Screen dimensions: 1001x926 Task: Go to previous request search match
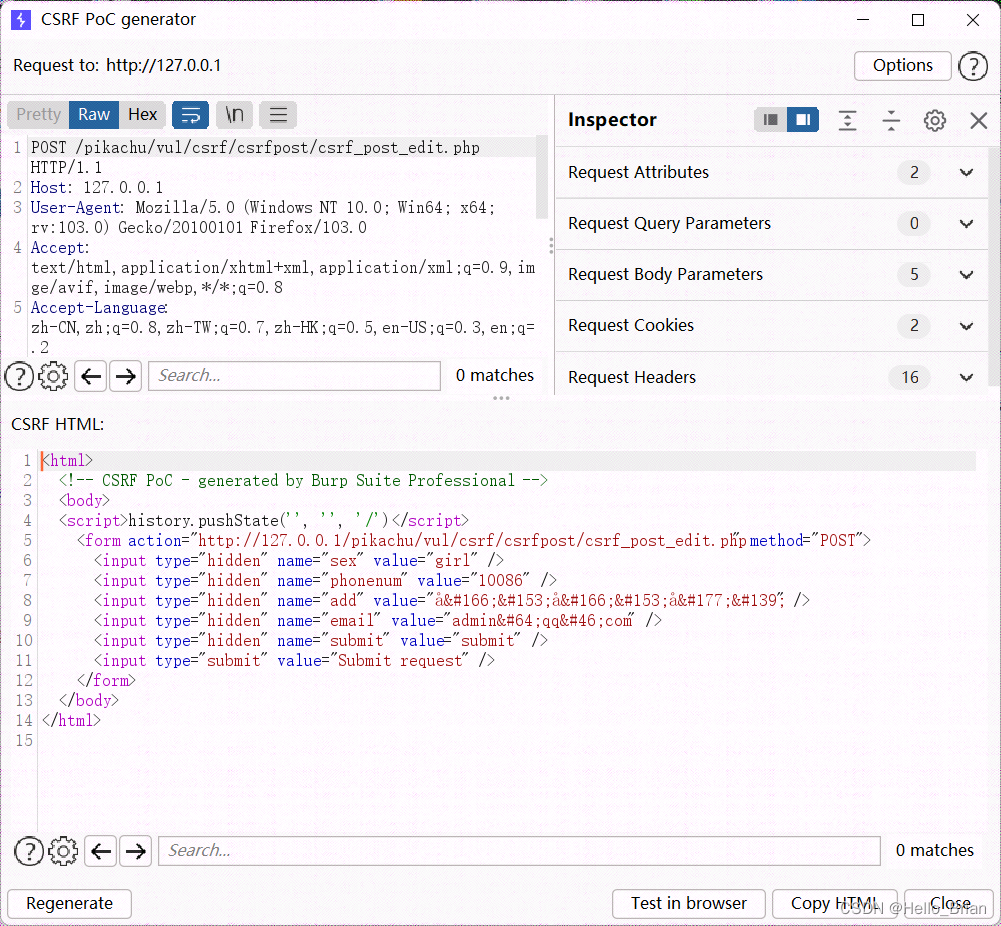click(91, 376)
